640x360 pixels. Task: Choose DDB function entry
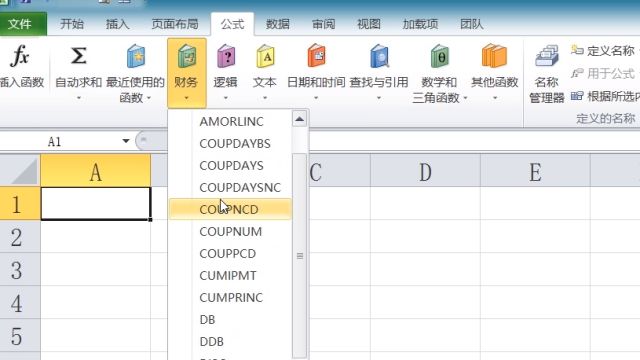click(231, 342)
